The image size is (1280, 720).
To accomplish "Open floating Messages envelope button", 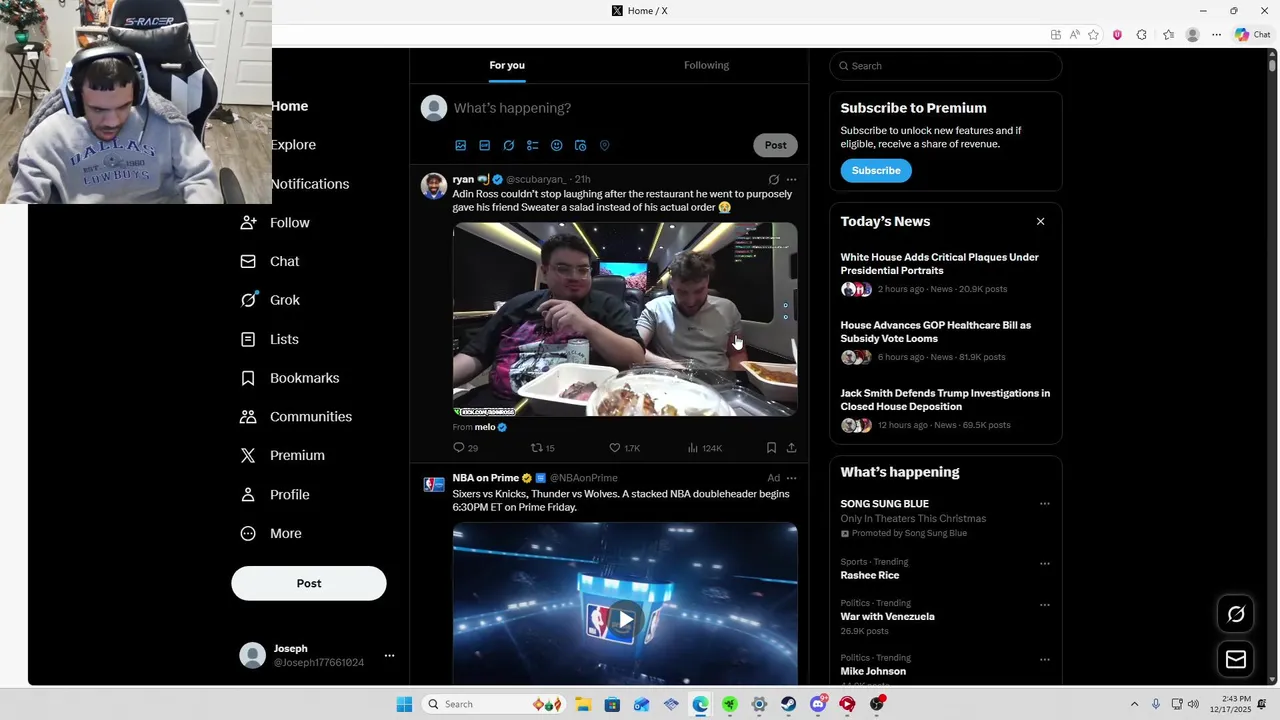I will (1236, 660).
